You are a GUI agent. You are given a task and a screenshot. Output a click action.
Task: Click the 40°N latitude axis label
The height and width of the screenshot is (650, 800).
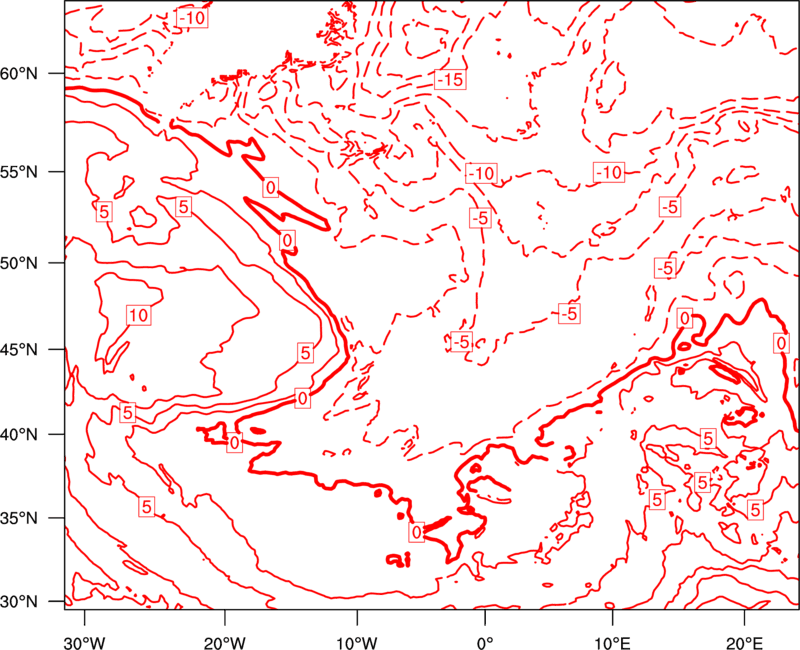[19, 435]
